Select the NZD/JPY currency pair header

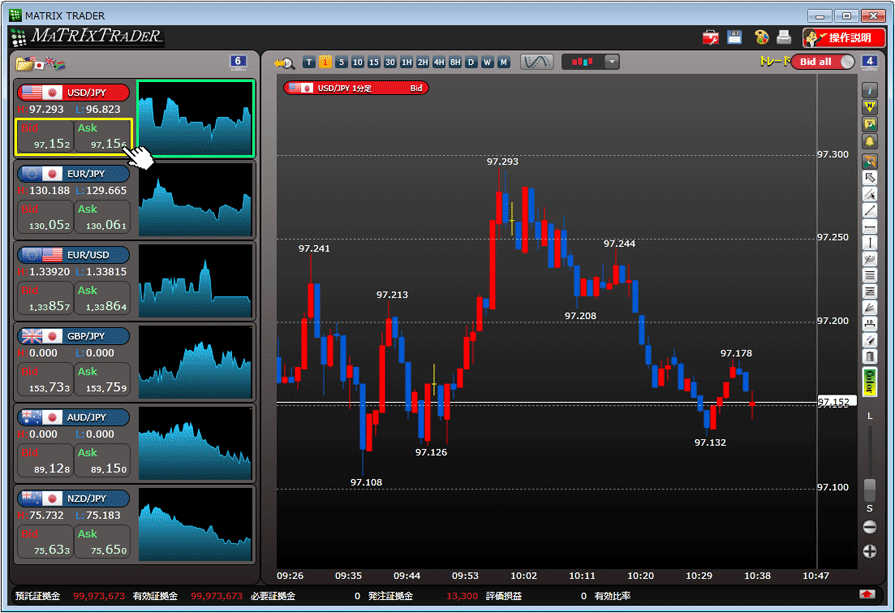[74, 498]
